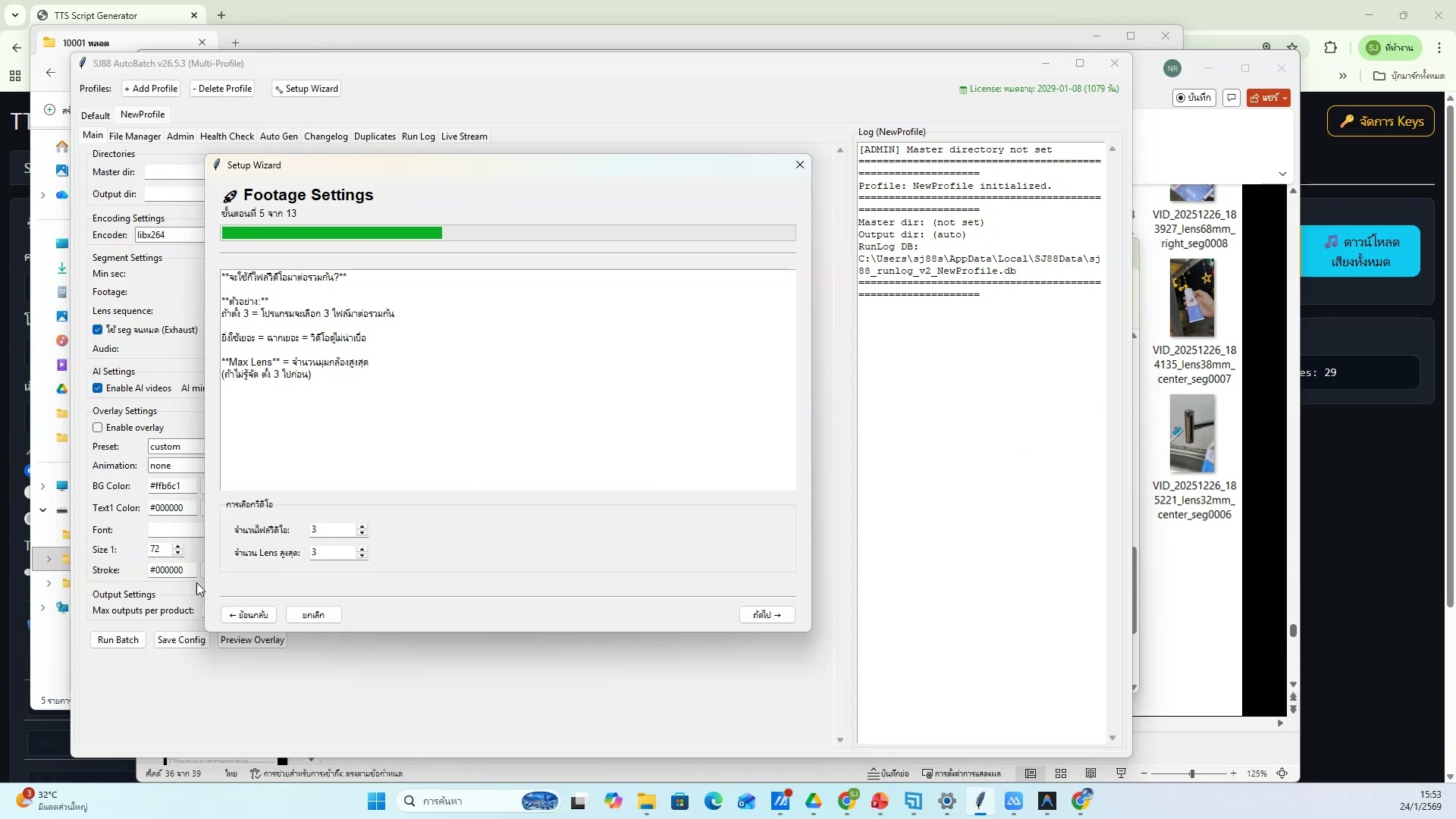Enable the overlay checkbox under Overlay Settings
1456x819 pixels.
click(98, 427)
